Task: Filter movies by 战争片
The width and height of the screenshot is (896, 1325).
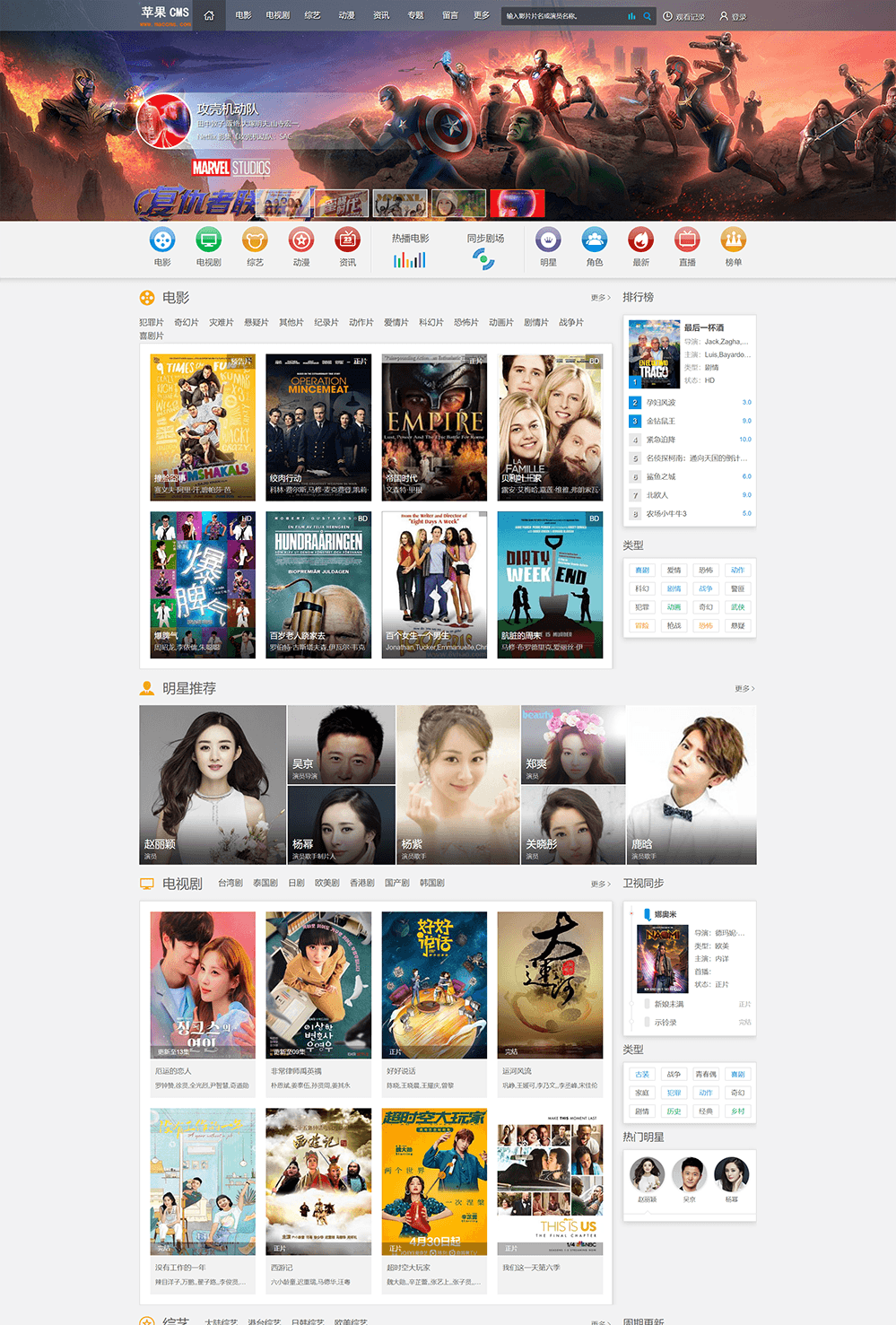Action: pos(571,322)
